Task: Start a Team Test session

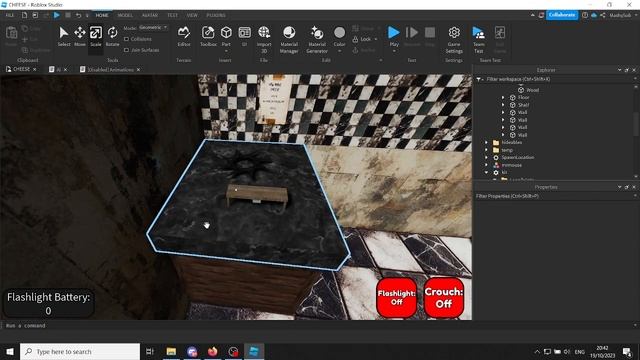Action: pos(478,39)
